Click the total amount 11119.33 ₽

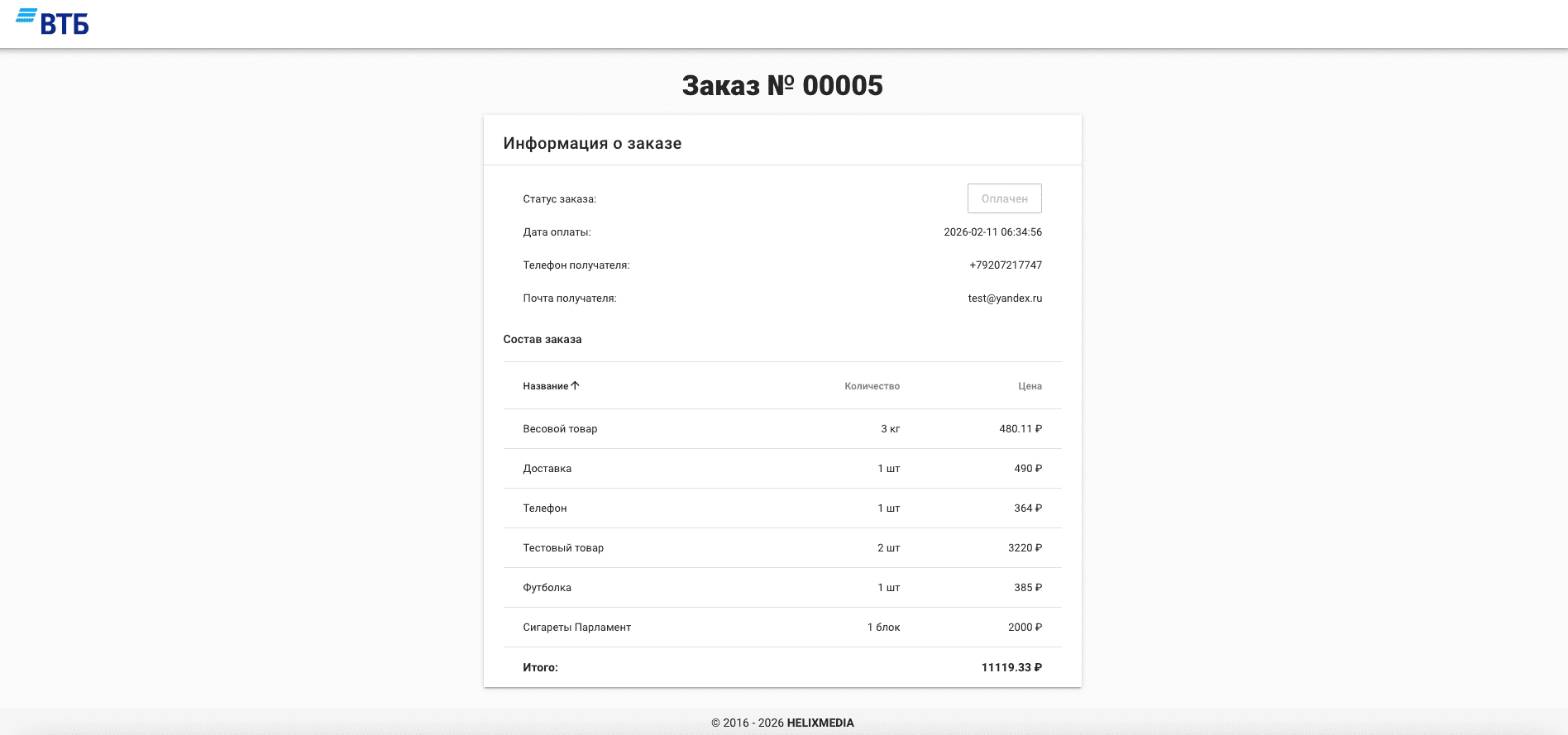[x=1011, y=667]
